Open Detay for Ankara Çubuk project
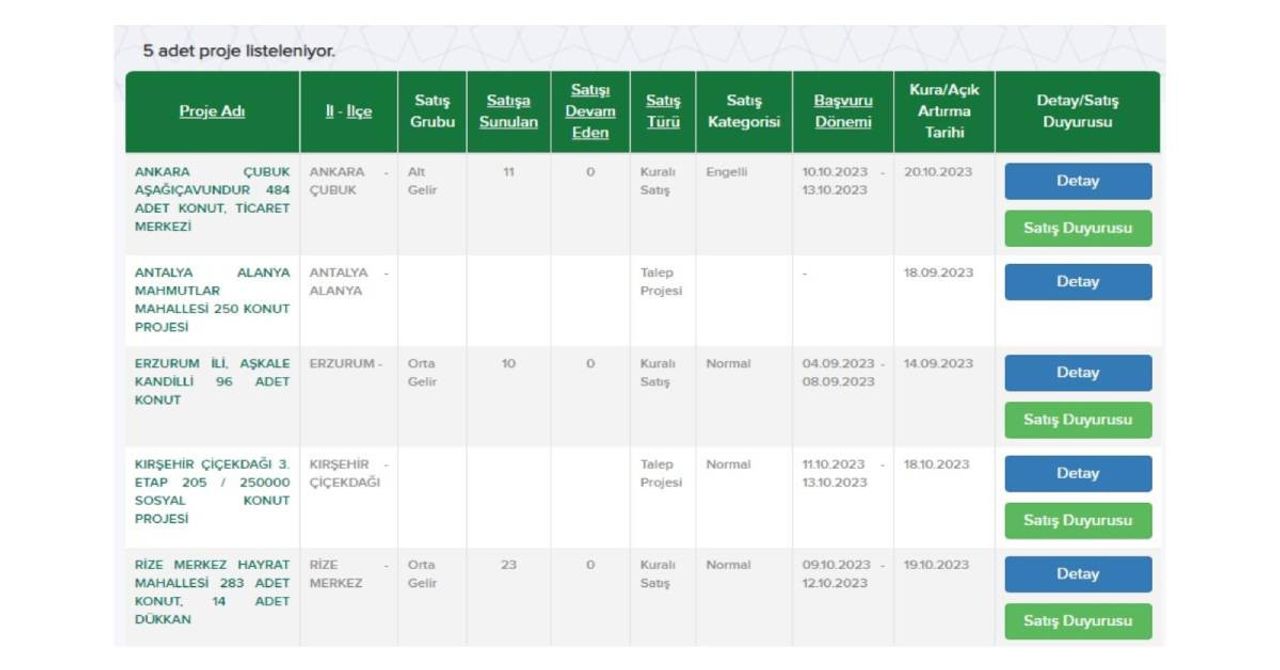Viewport: 1280px width, 670px height. 1077,181
